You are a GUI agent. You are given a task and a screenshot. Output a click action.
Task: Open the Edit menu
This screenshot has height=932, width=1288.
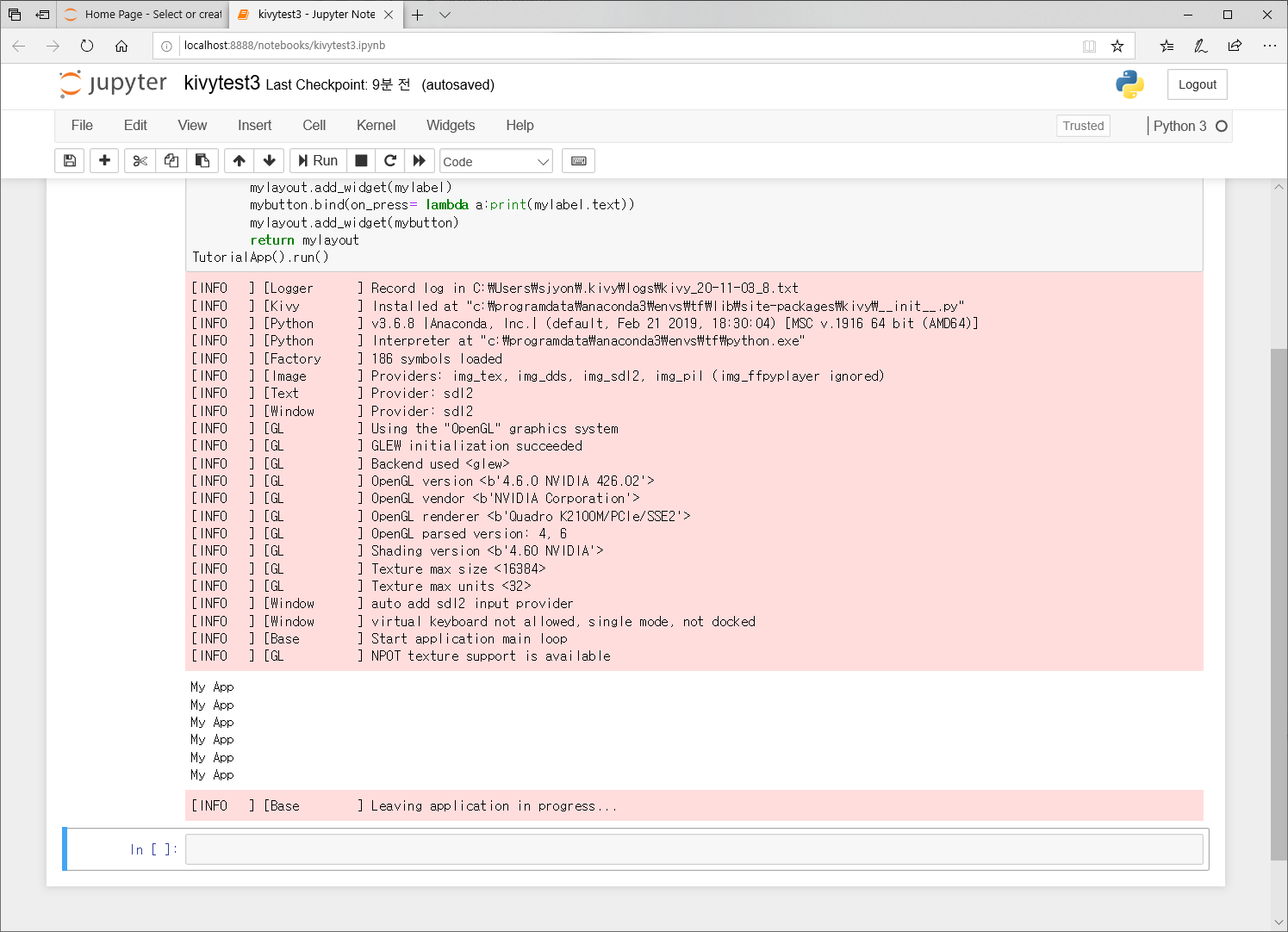135,126
